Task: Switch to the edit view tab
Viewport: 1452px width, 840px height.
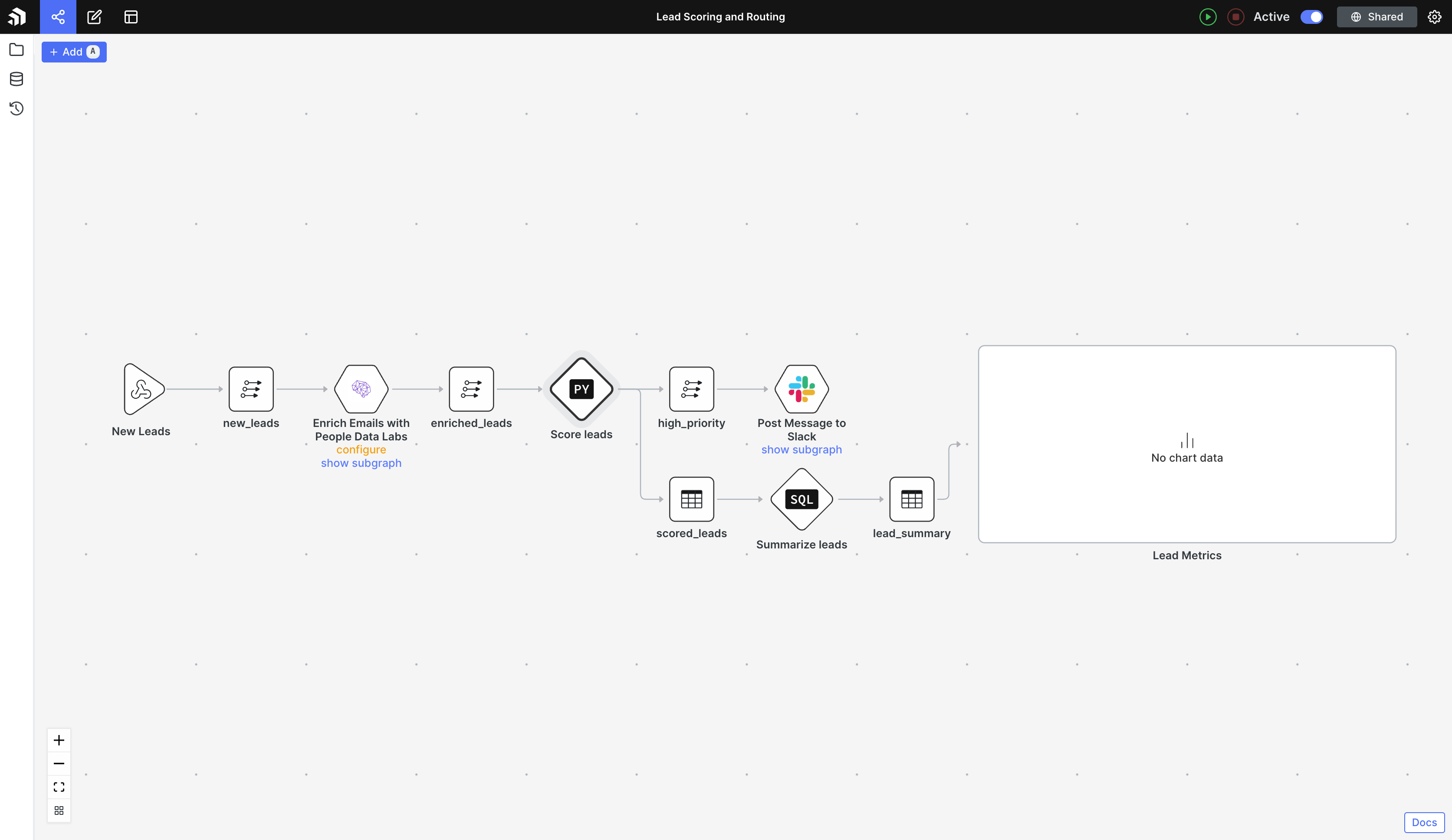Action: coord(95,17)
